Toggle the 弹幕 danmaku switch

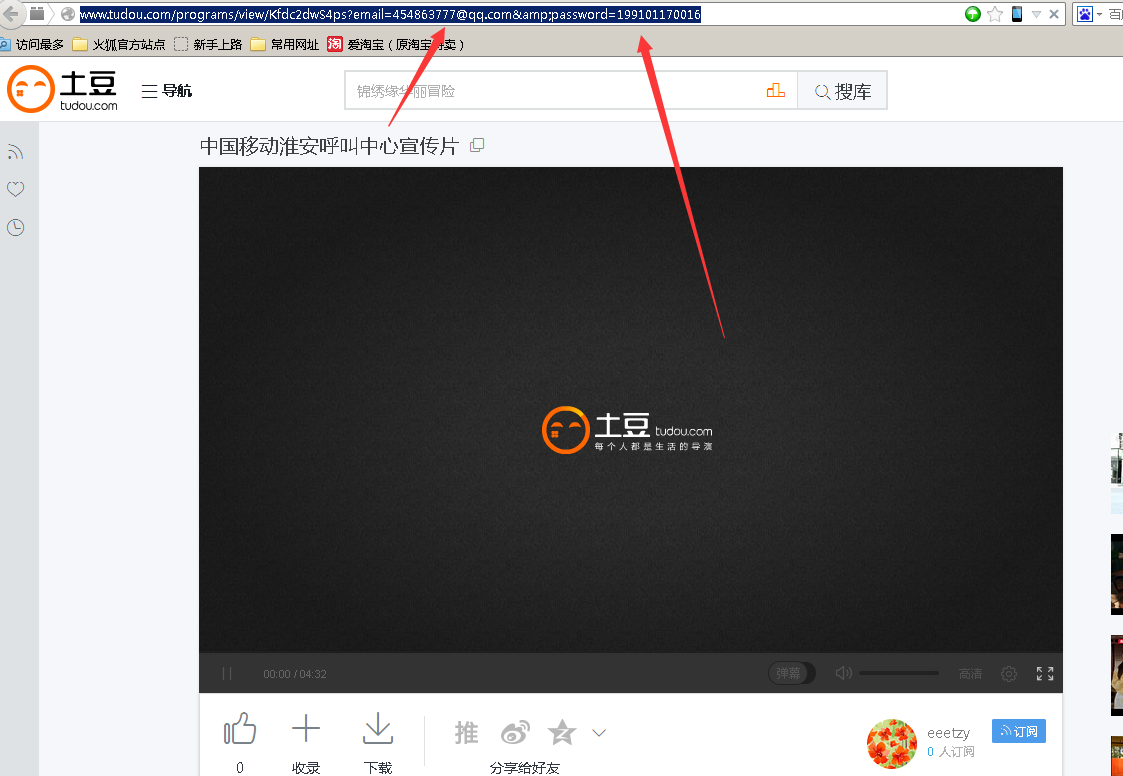pyautogui.click(x=791, y=674)
